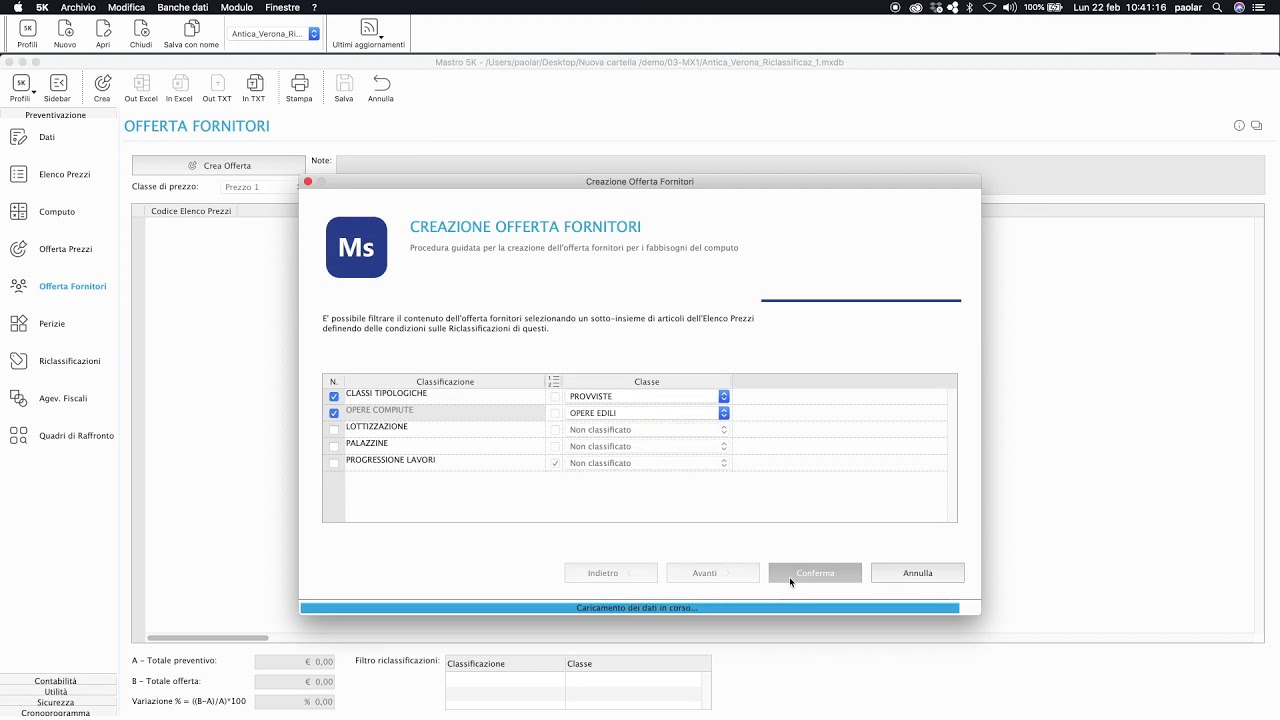1280x720 pixels.
Task: Open Riclassificazioni in sidebar
Action: point(69,361)
